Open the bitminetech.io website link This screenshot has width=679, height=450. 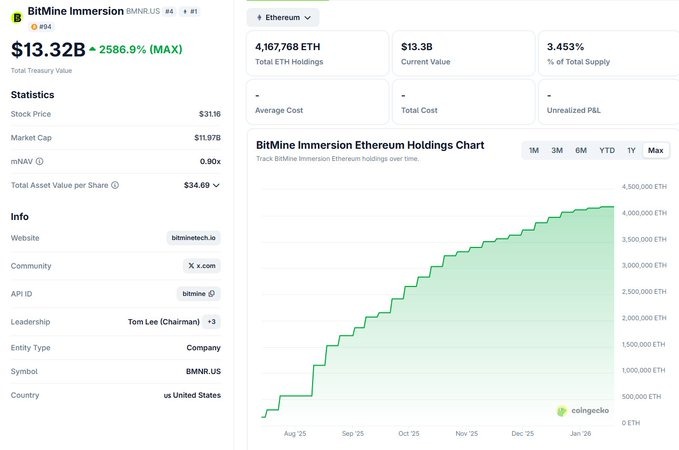coord(194,238)
